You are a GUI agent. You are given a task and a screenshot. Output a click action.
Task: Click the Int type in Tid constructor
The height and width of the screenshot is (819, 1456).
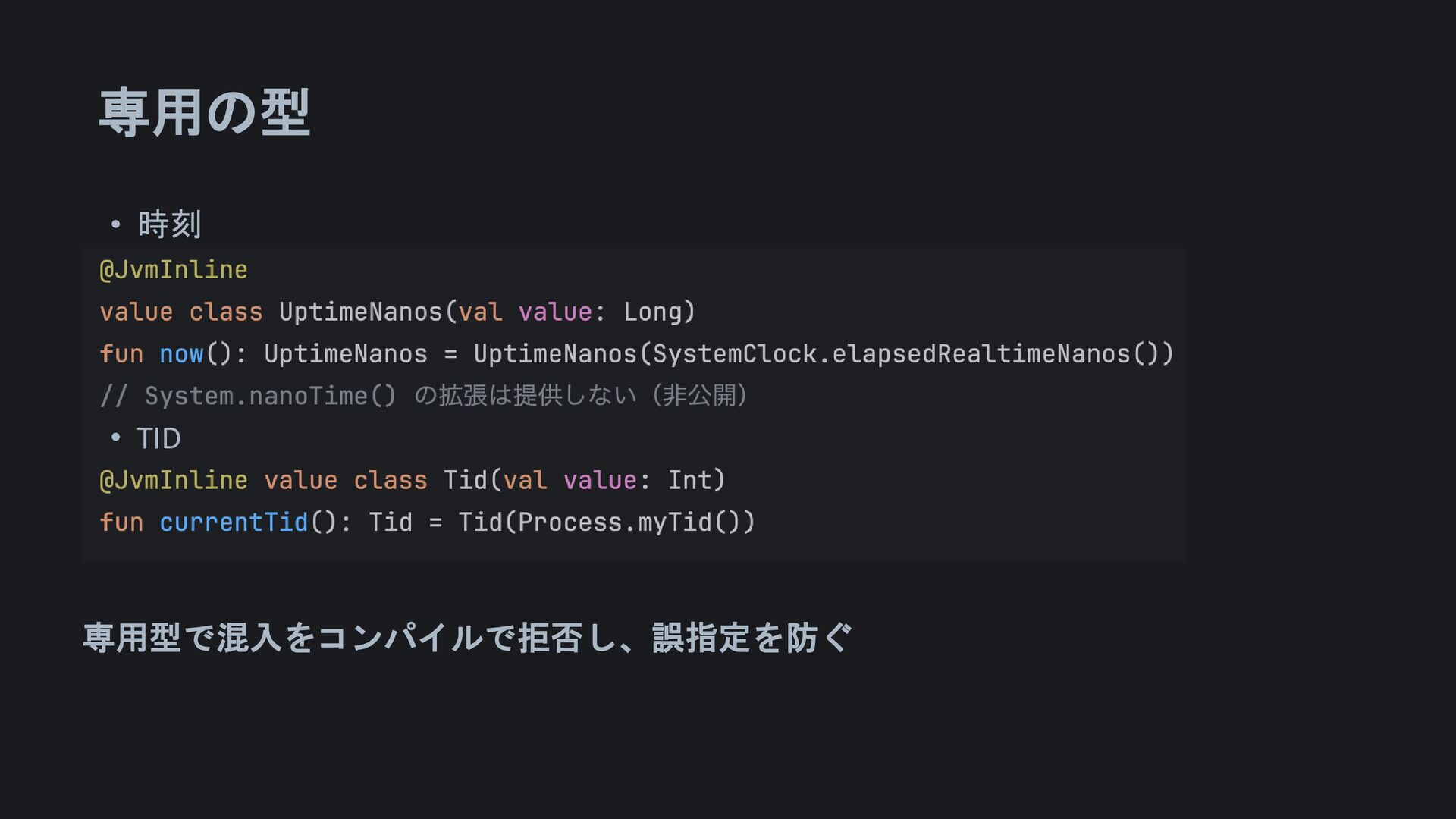coord(689,480)
